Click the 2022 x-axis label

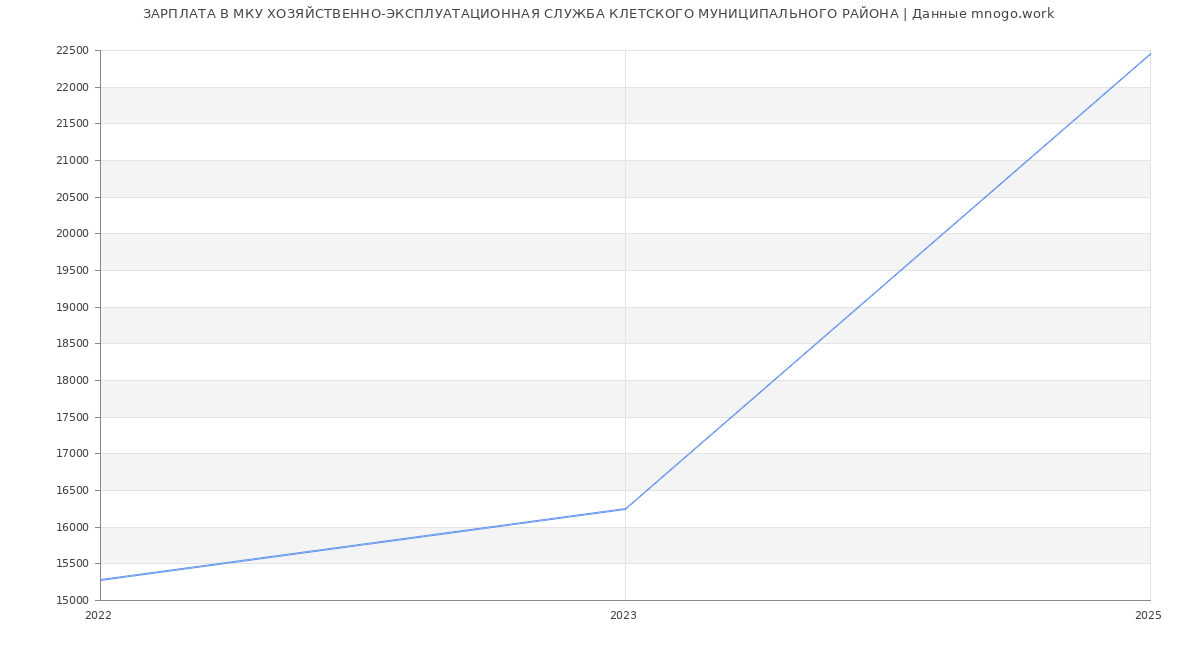[x=98, y=616]
